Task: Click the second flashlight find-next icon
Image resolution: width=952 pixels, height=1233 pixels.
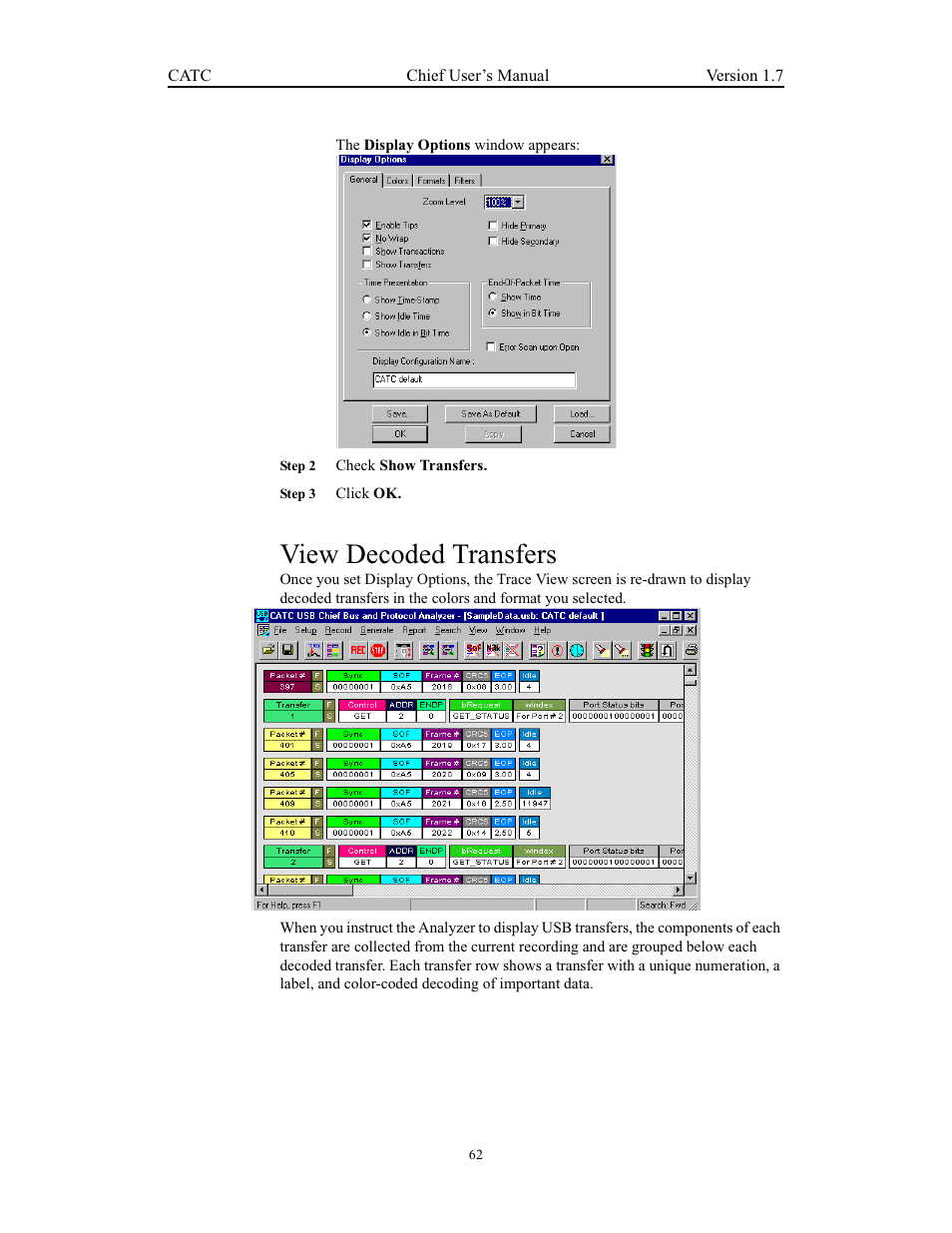Action: [x=622, y=650]
